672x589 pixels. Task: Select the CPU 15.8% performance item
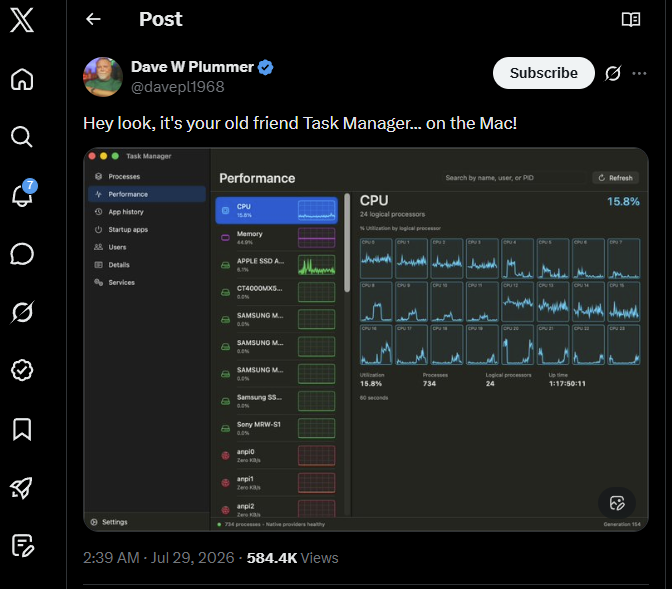(276, 210)
